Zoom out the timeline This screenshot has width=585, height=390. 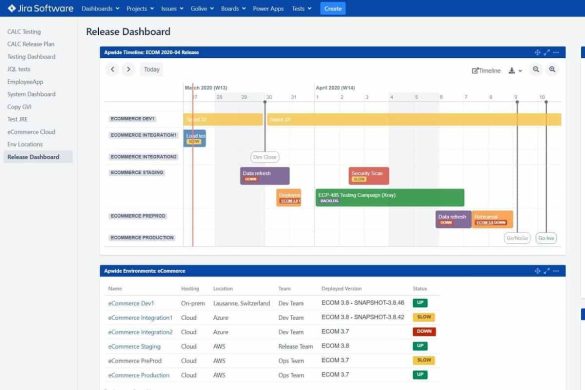[536, 69]
